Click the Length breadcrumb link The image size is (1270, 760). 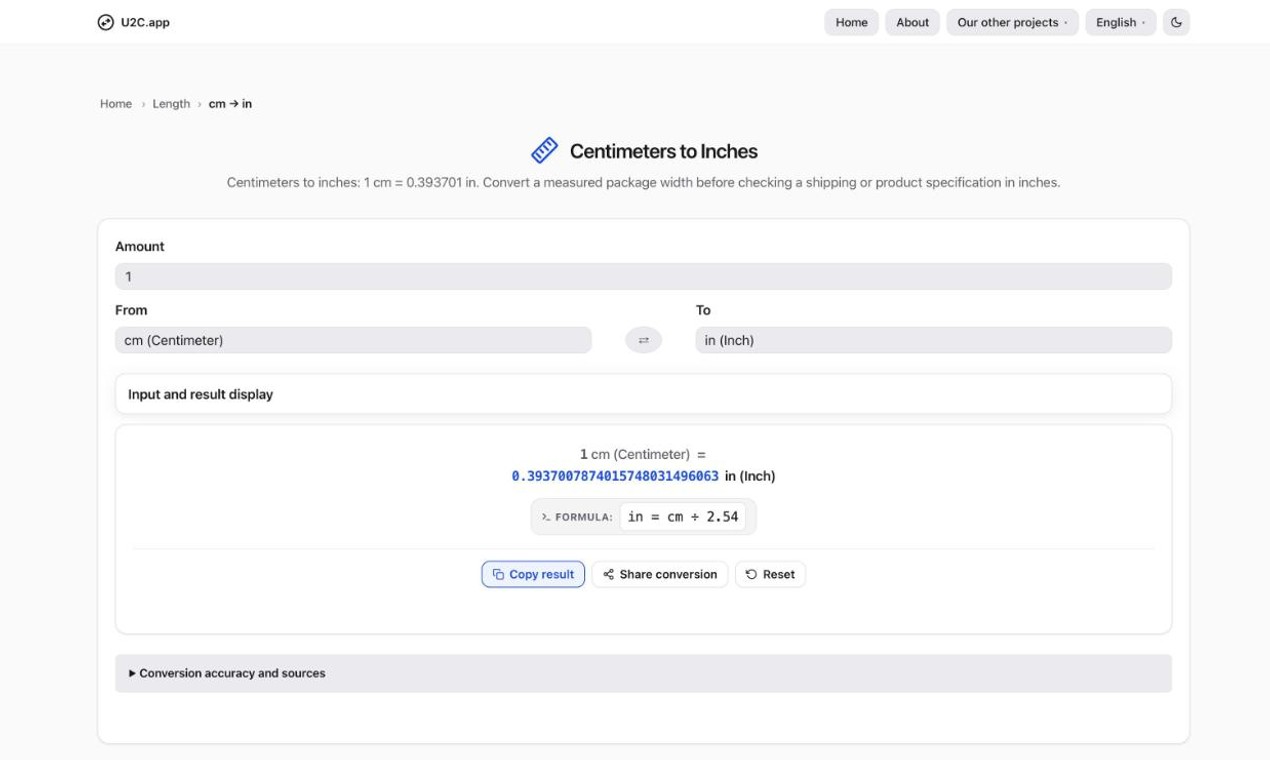(171, 104)
